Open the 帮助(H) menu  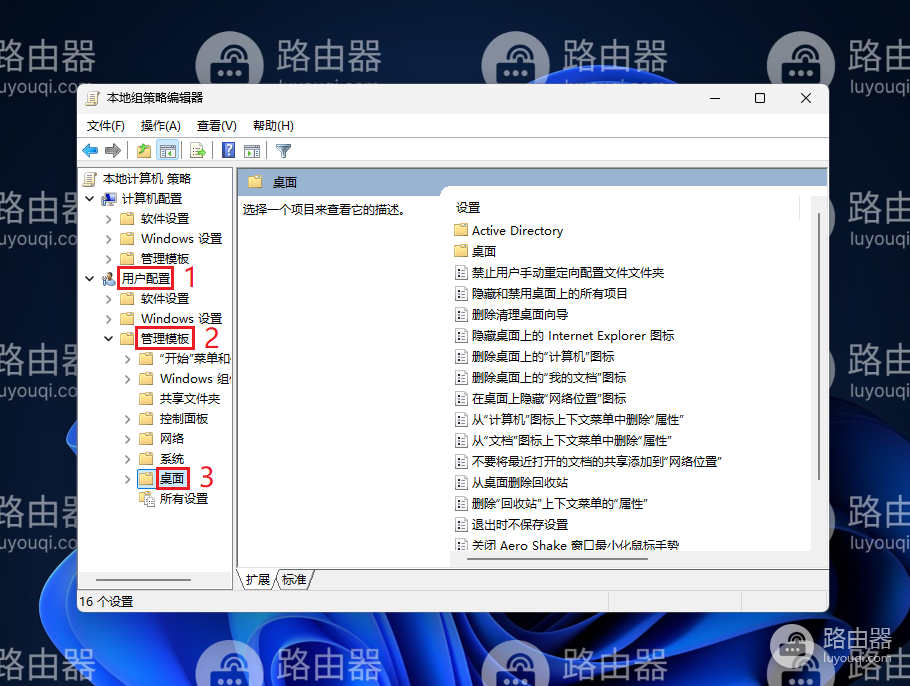(273, 126)
